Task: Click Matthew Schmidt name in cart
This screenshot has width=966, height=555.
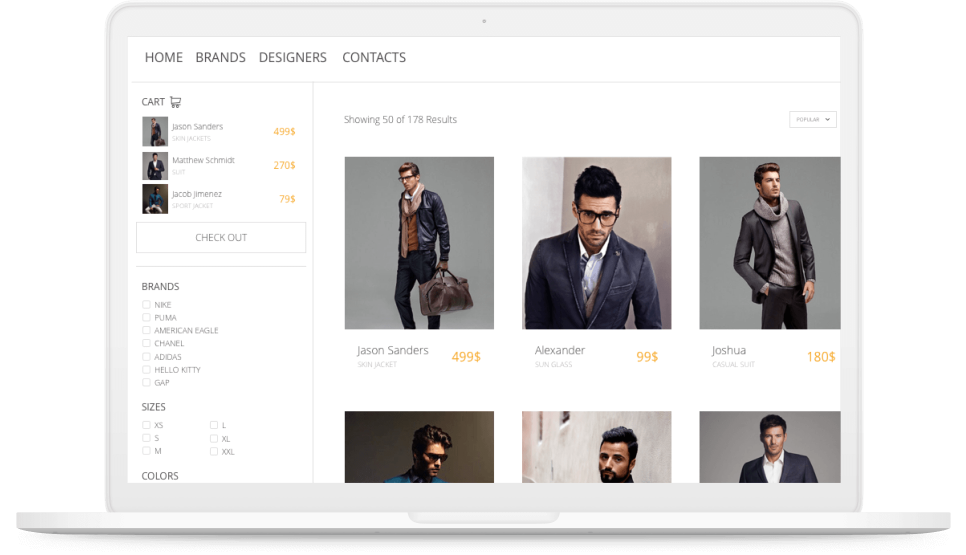Action: coord(203,160)
